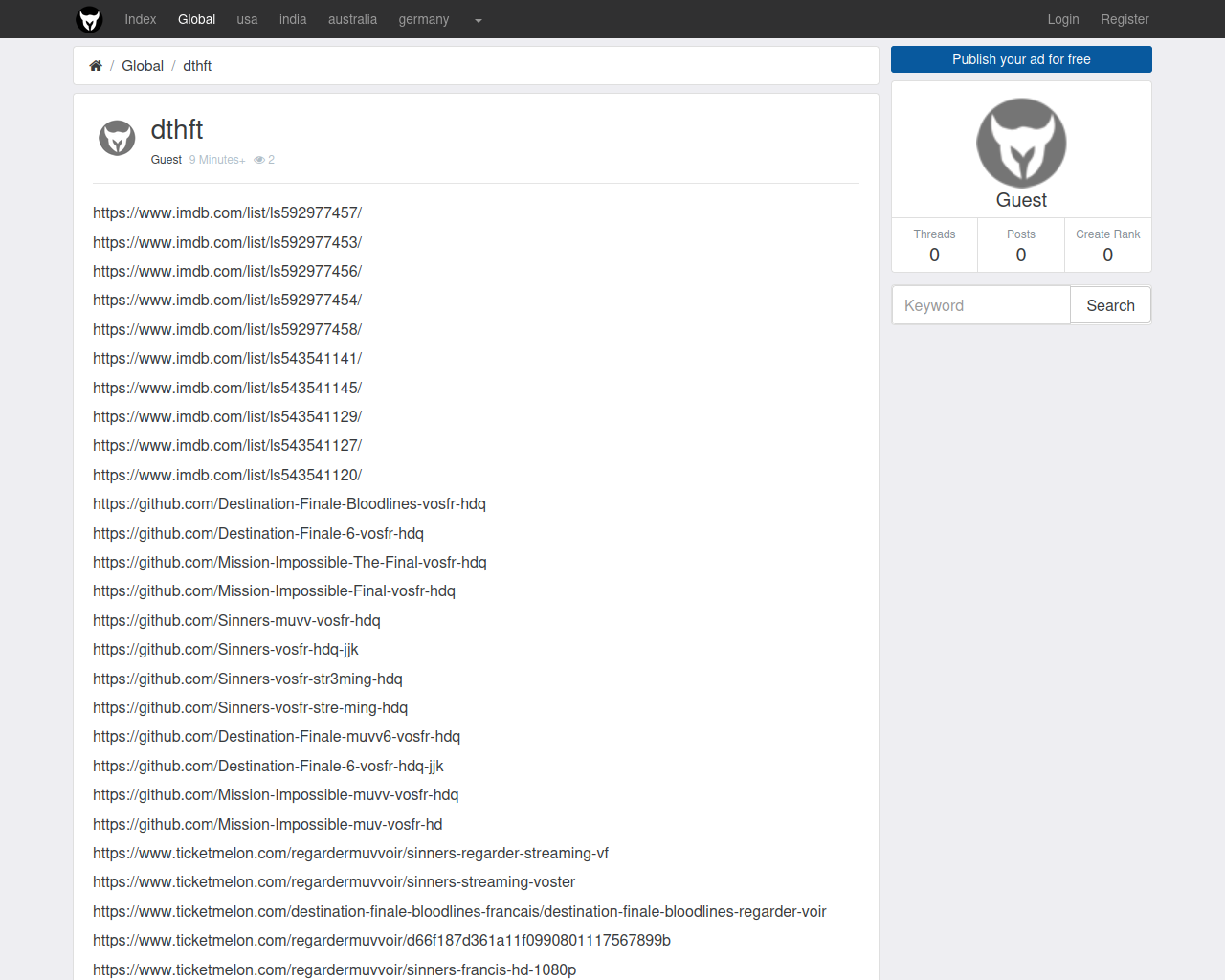
Task: Click the Search button
Action: coord(1110,305)
